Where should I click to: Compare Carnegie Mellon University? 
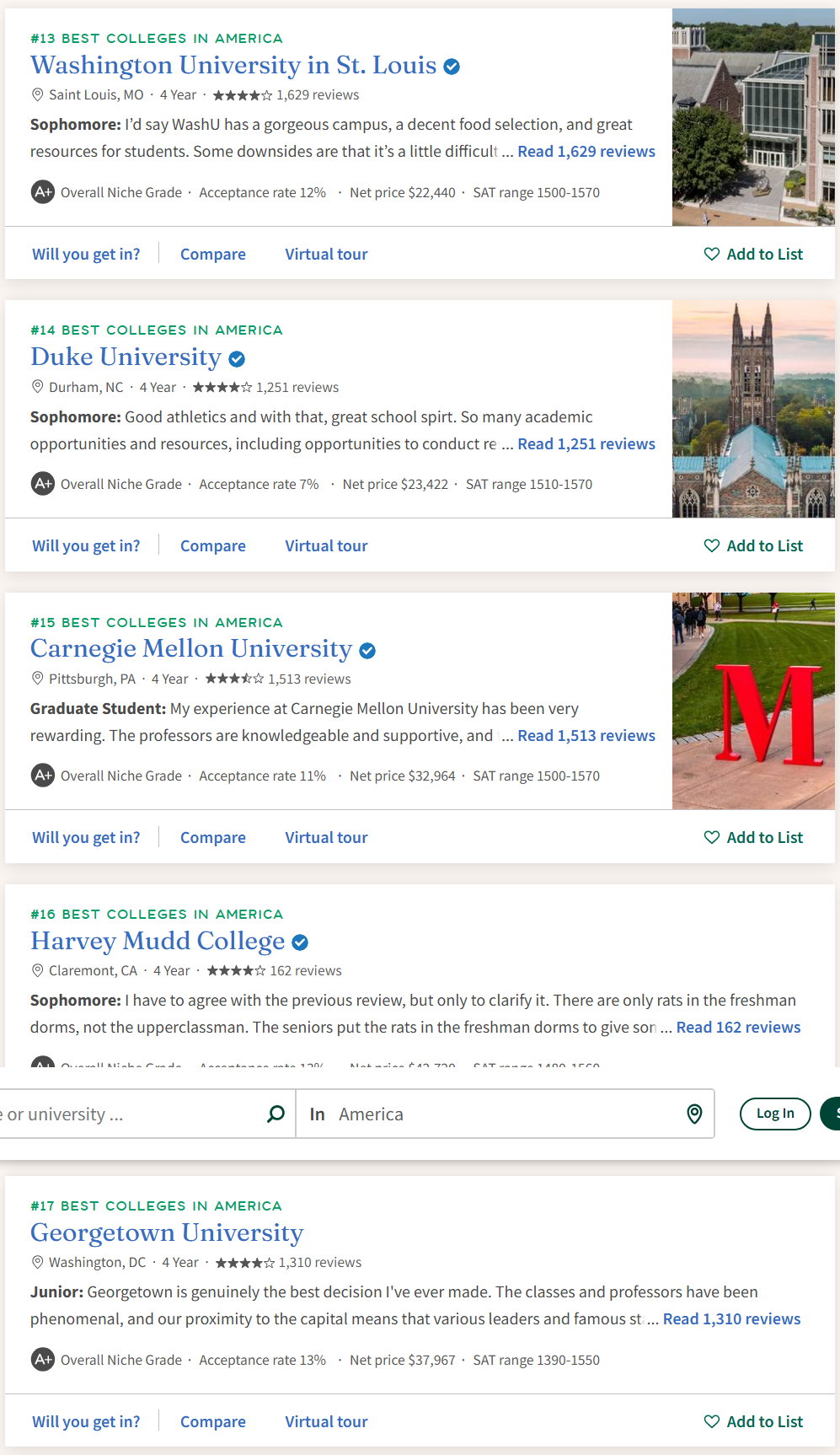213,838
